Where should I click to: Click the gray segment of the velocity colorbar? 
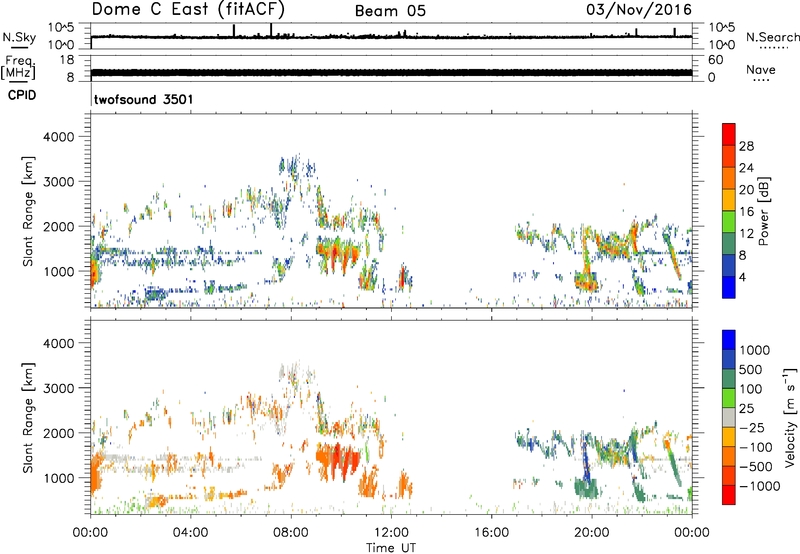tap(729, 417)
